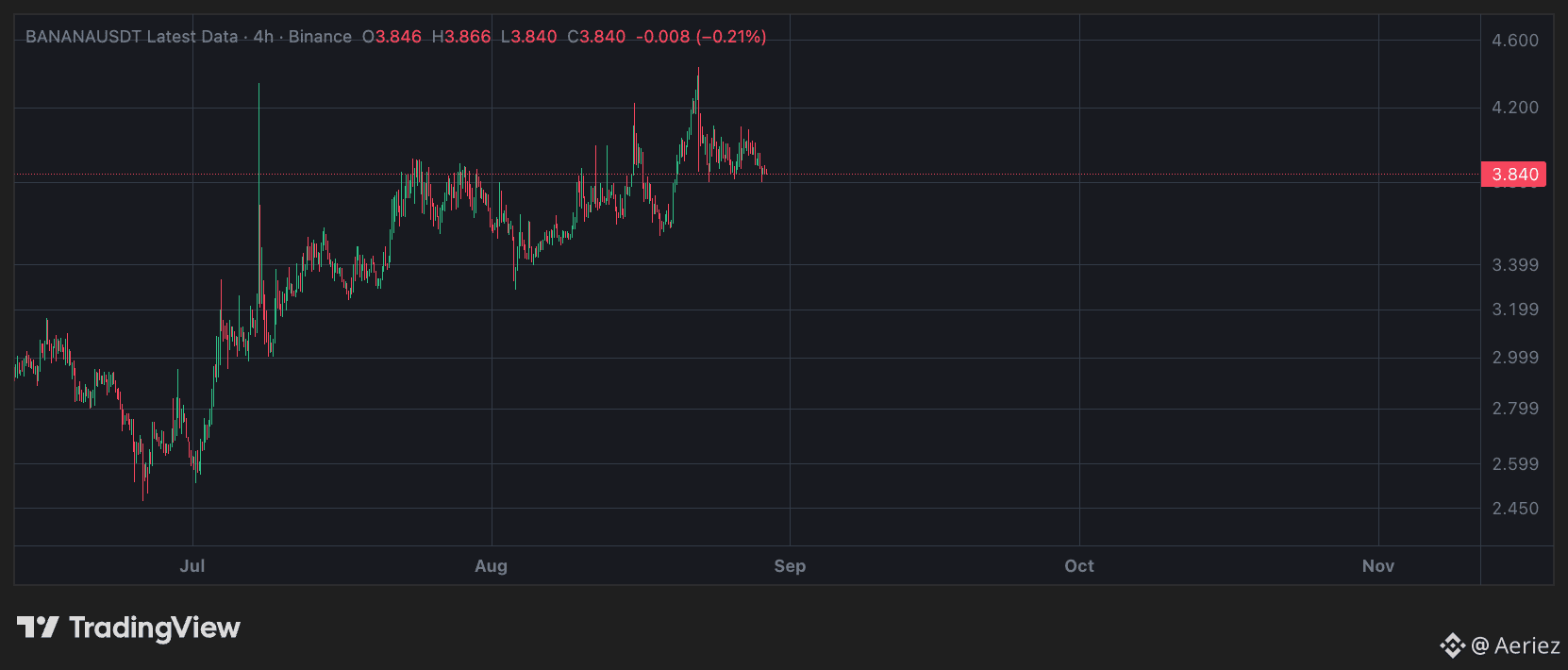Click the 3.399 price axis label
This screenshot has width=1568, height=670.
pyautogui.click(x=1515, y=265)
